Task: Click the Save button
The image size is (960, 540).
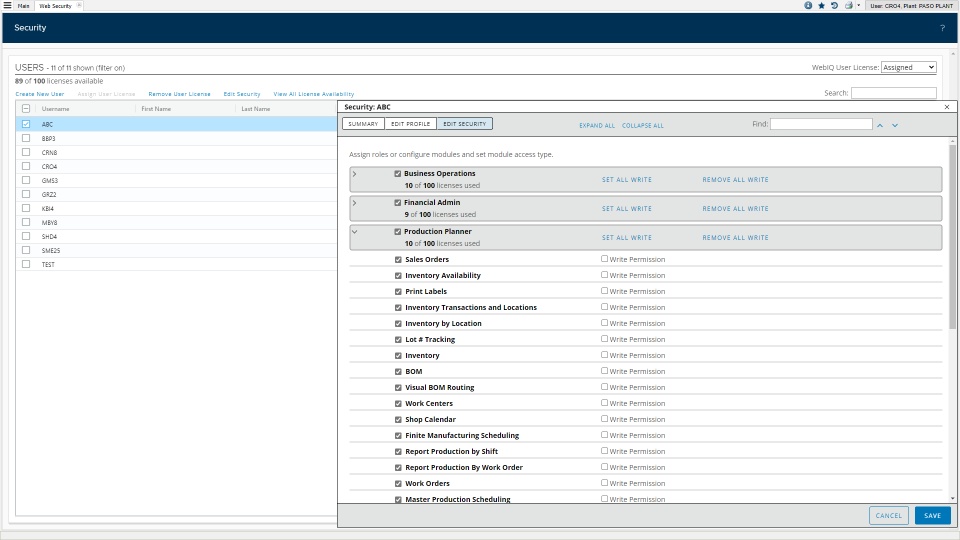Action: click(932, 516)
